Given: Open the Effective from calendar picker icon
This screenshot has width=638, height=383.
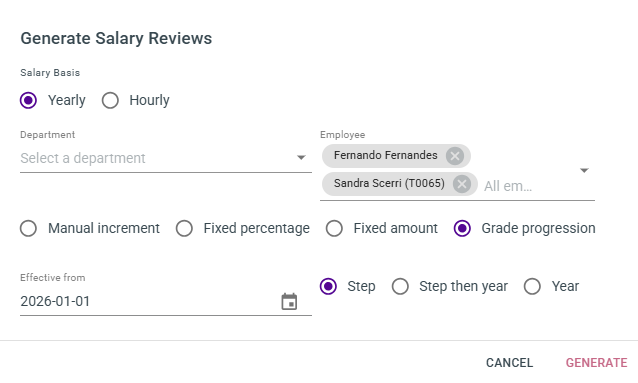Looking at the screenshot, I should point(289,302).
